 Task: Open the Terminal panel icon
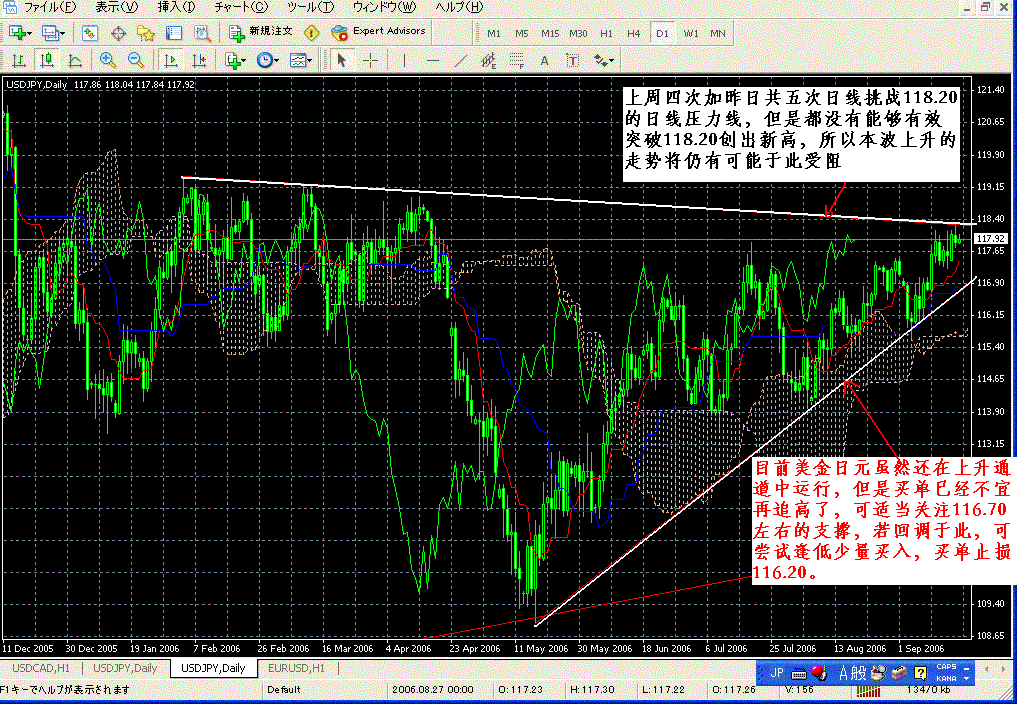pyautogui.click(x=174, y=33)
